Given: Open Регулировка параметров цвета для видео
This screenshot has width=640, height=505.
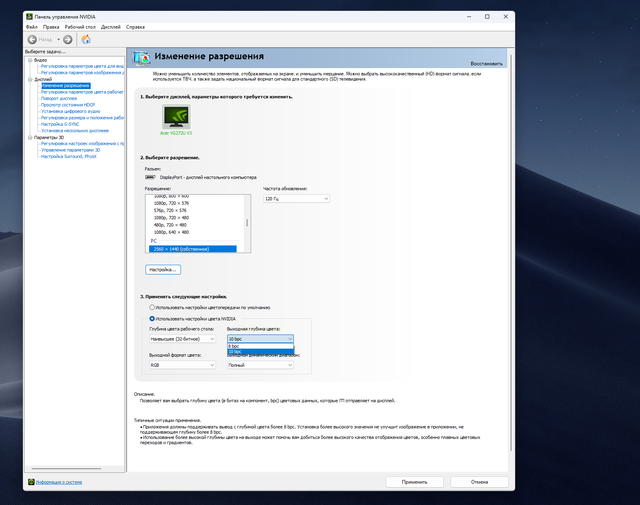Looking at the screenshot, I should pyautogui.click(x=82, y=66).
